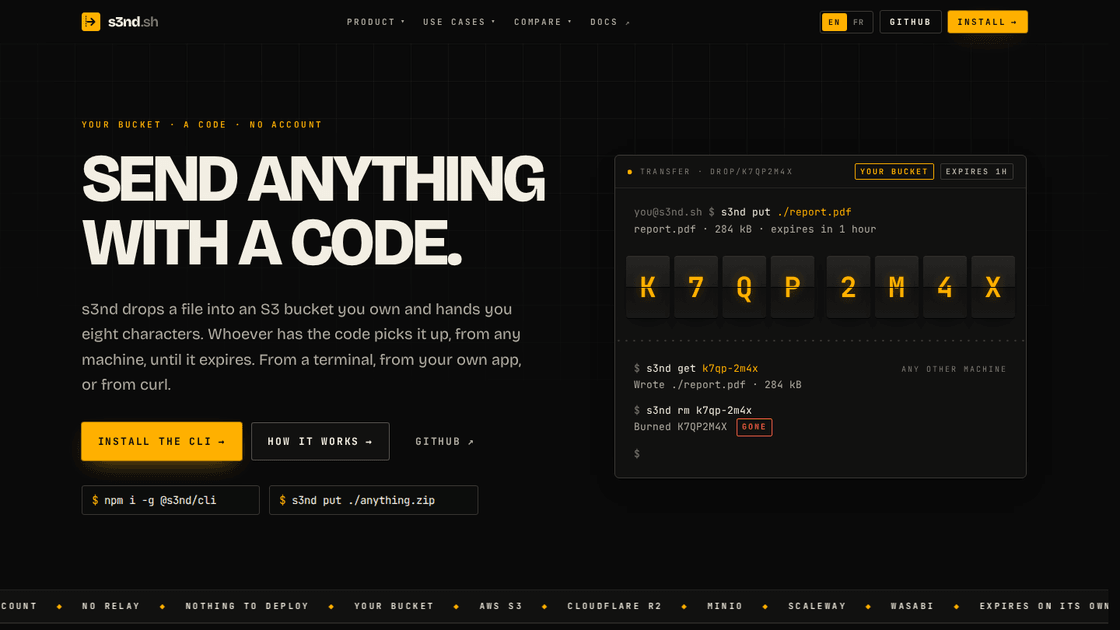
Task: Click Nothing To Deploy in the ticker
Action: 247,606
